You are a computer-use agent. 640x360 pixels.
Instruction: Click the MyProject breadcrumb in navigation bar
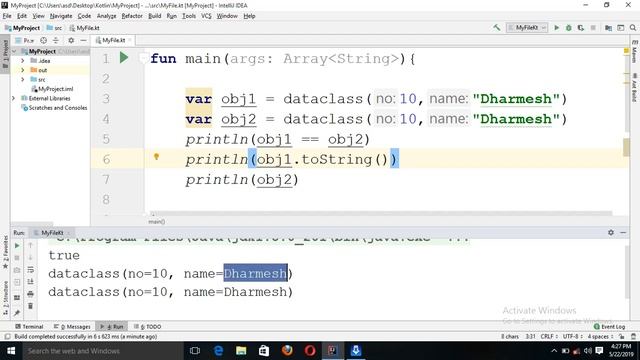point(22,28)
